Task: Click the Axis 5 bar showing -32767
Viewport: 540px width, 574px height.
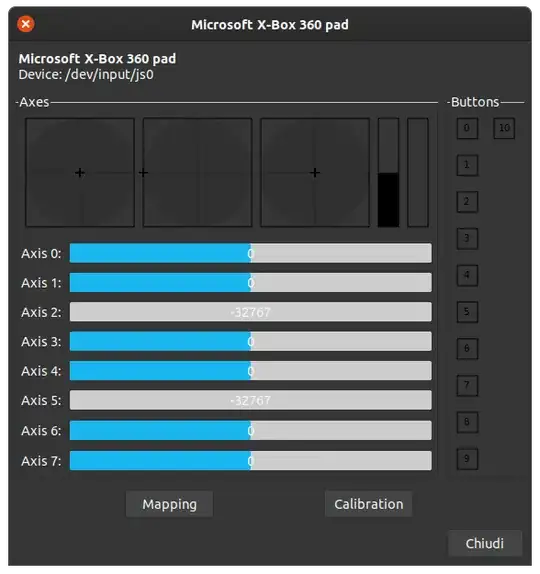Action: [251, 400]
